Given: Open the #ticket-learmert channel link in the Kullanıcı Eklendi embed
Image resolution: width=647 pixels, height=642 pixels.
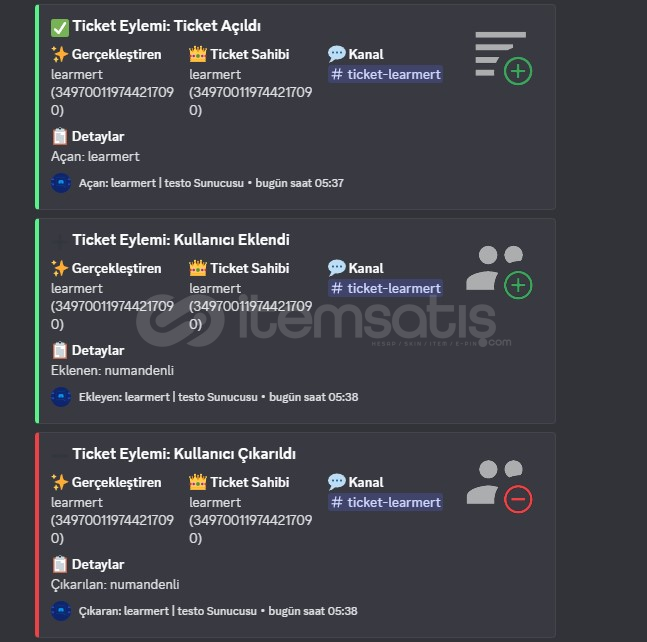Looking at the screenshot, I should tap(385, 288).
